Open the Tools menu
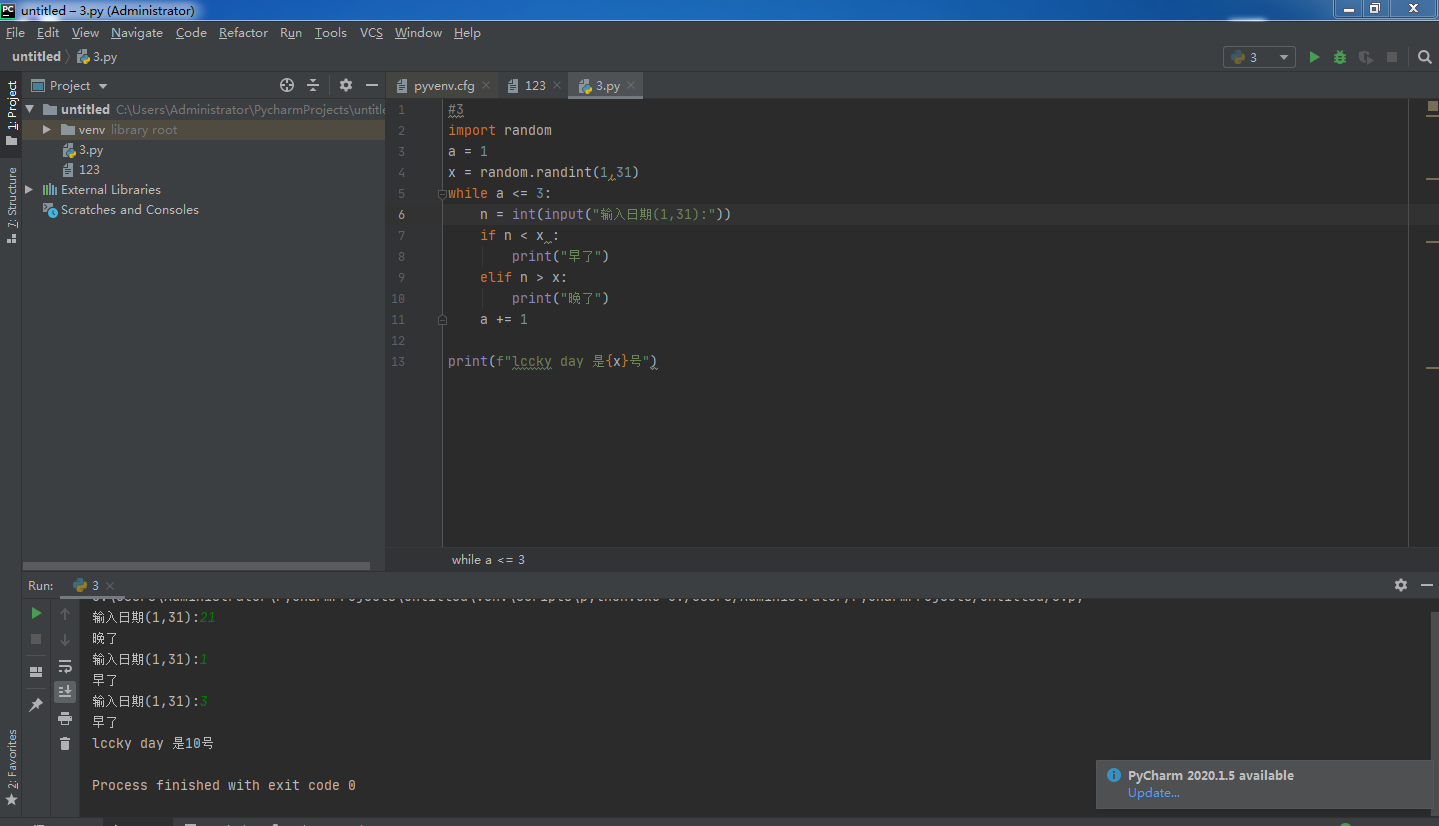 click(x=330, y=33)
